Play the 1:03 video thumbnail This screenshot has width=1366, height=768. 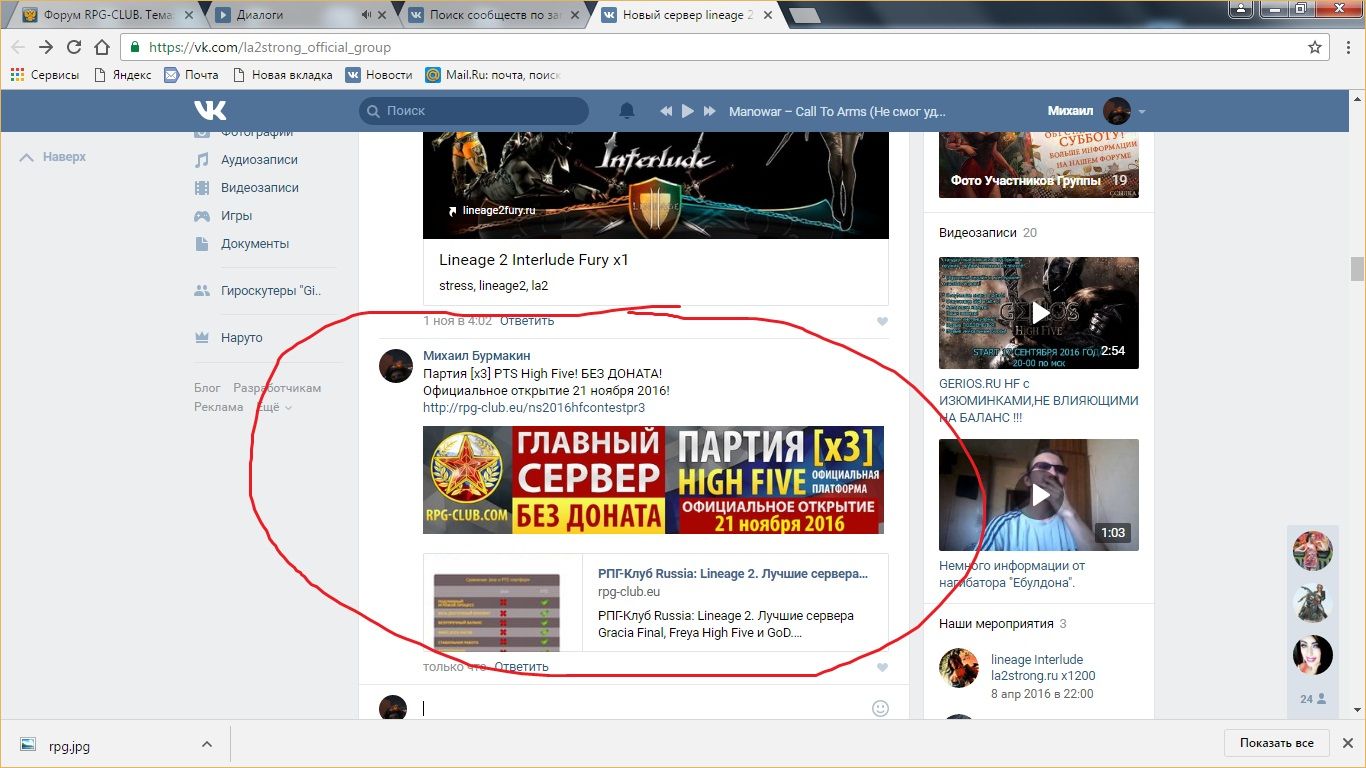(x=1039, y=495)
